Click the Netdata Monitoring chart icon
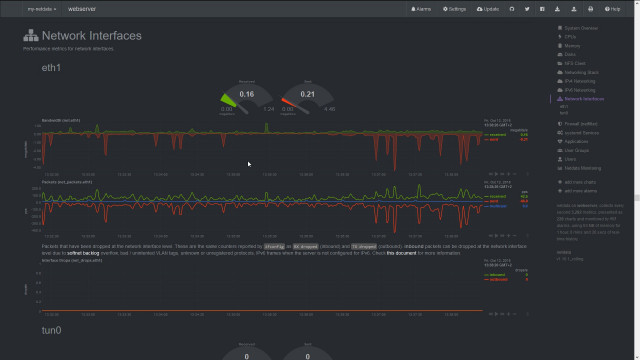Screen dimensions: 640x360 pos(560,168)
